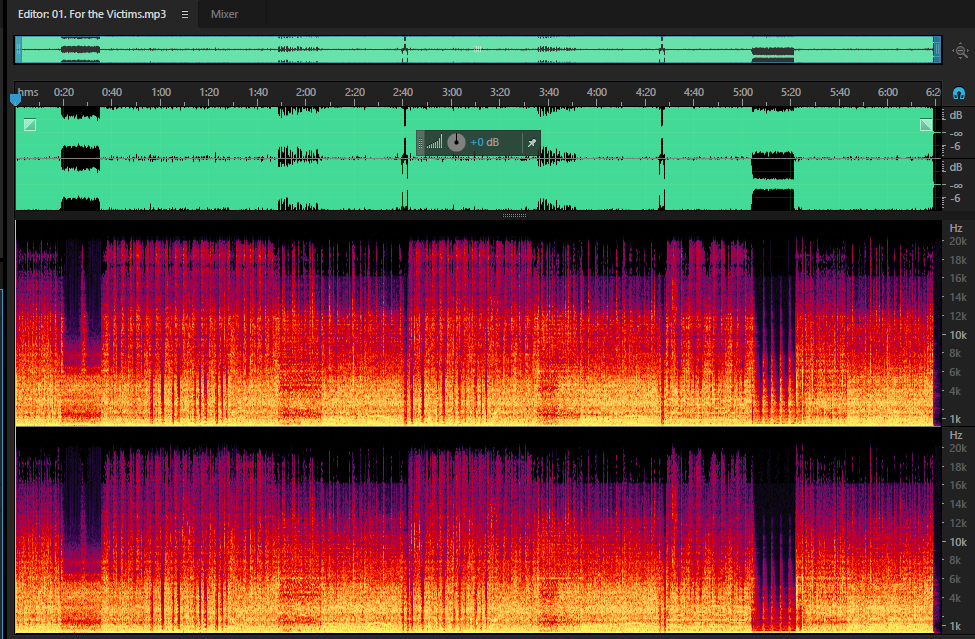Image resolution: width=975 pixels, height=639 pixels.
Task: Click the hms time format label
Action: point(29,92)
